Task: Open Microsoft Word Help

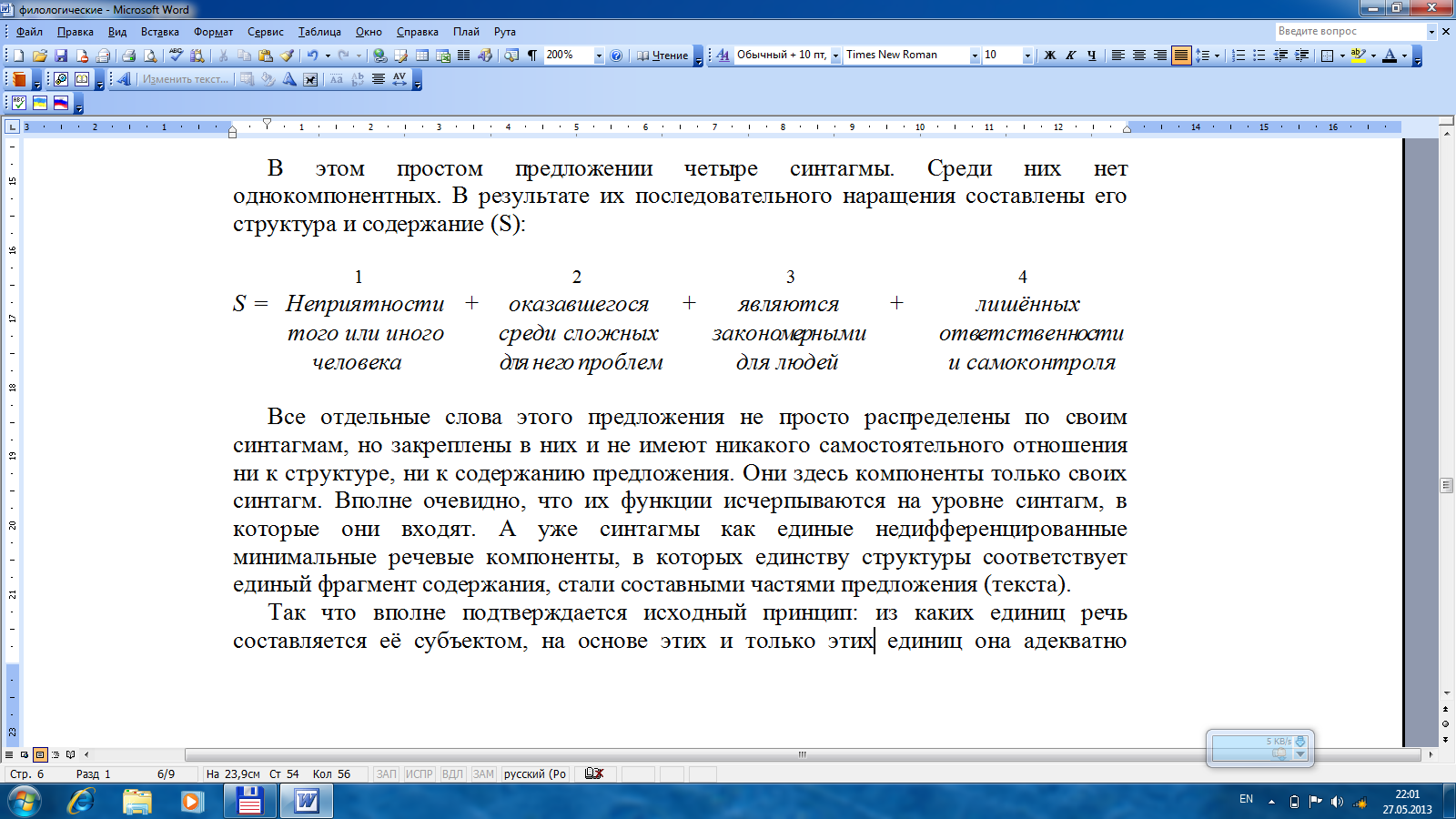Action: click(616, 56)
